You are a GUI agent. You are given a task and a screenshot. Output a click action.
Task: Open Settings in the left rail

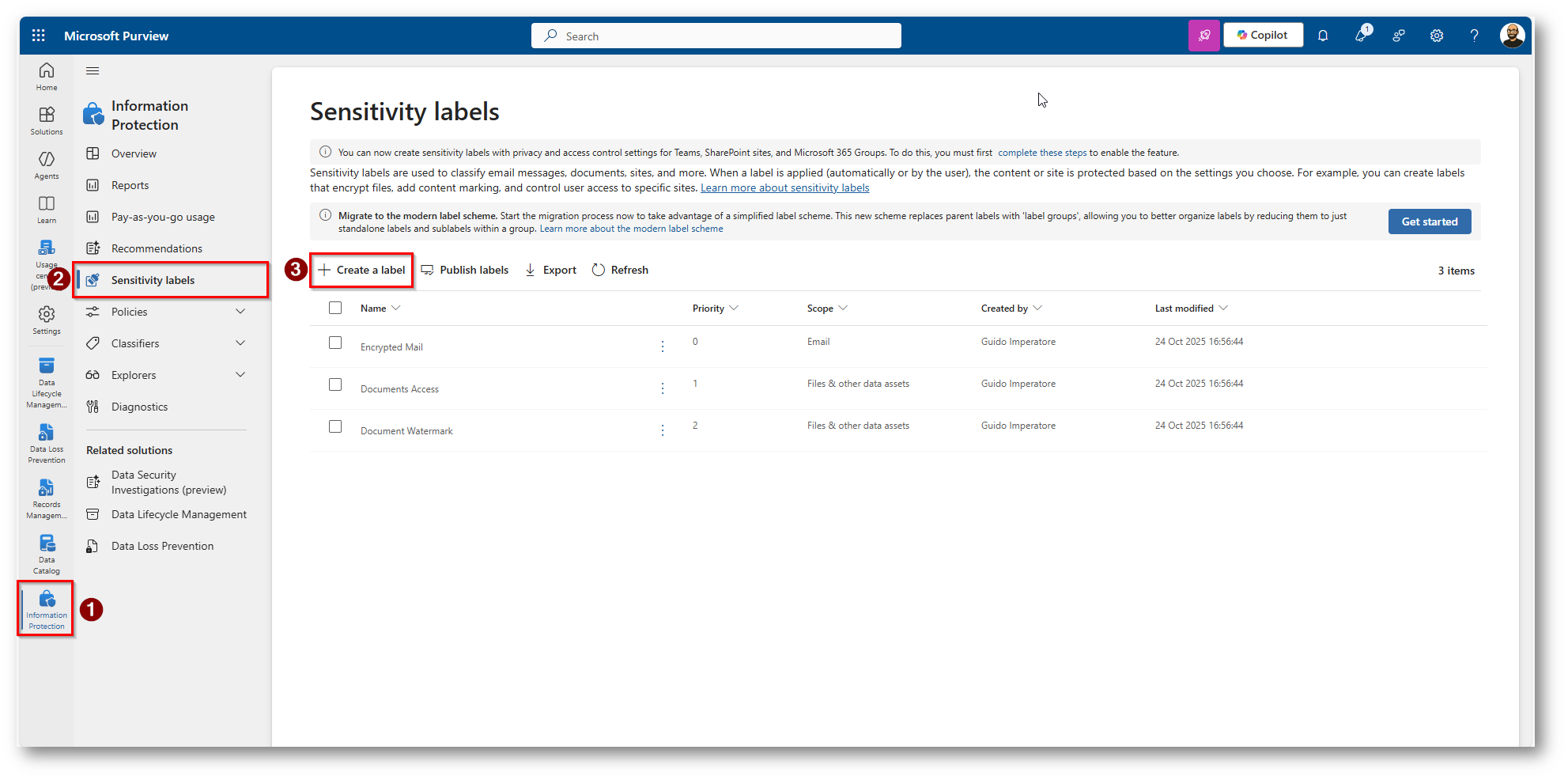tap(47, 320)
